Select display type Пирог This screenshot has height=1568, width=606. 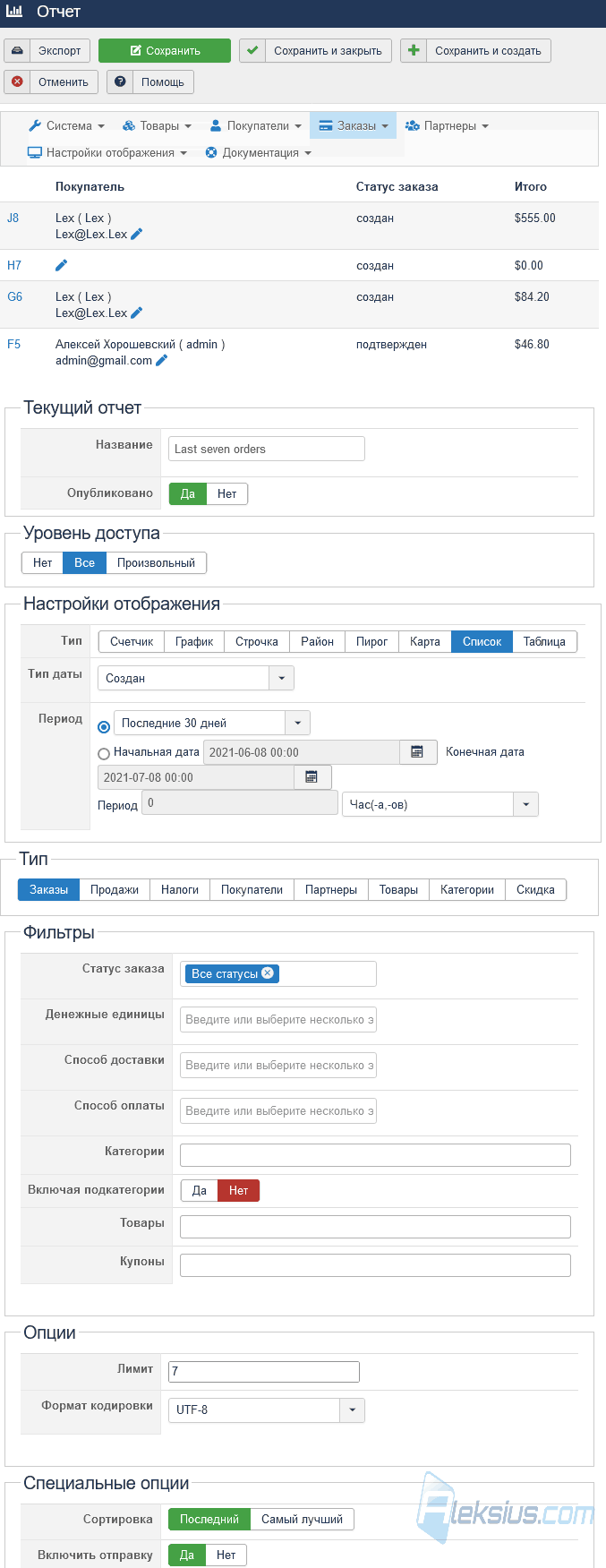pyautogui.click(x=371, y=641)
